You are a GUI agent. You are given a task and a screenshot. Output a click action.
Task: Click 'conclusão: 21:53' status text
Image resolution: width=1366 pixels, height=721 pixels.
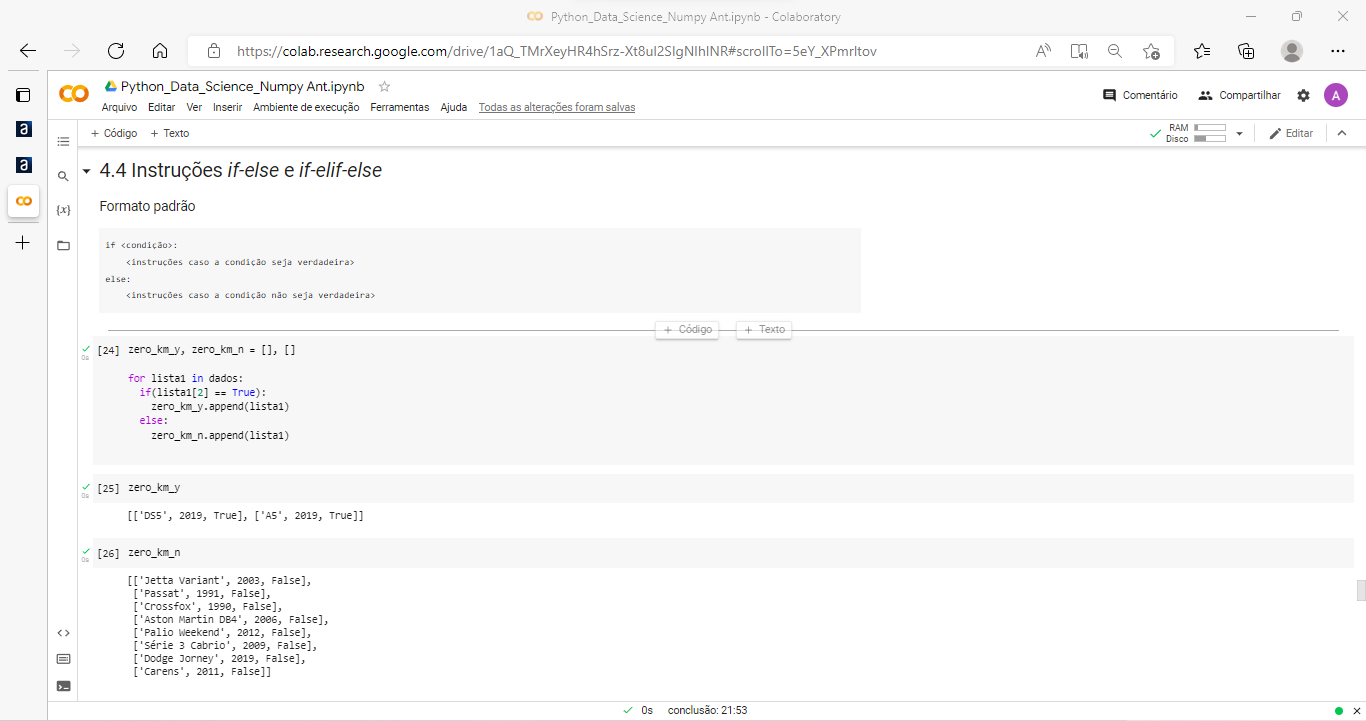coord(707,710)
